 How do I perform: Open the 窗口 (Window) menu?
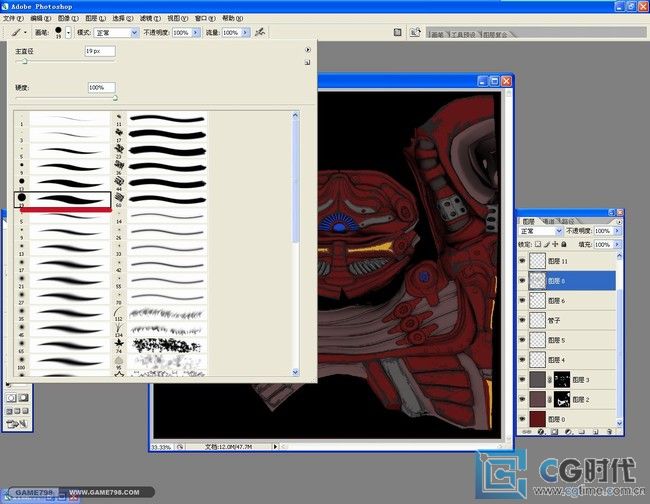coord(205,18)
